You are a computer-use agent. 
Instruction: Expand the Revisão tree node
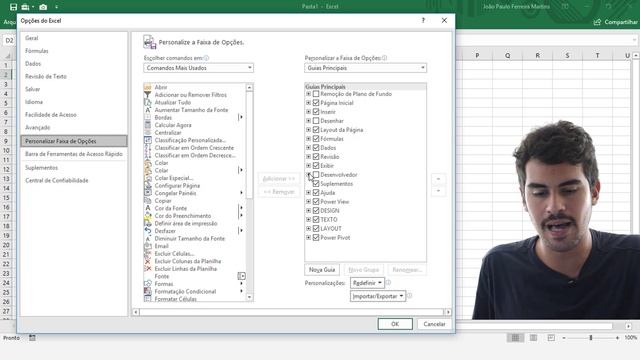click(x=309, y=157)
